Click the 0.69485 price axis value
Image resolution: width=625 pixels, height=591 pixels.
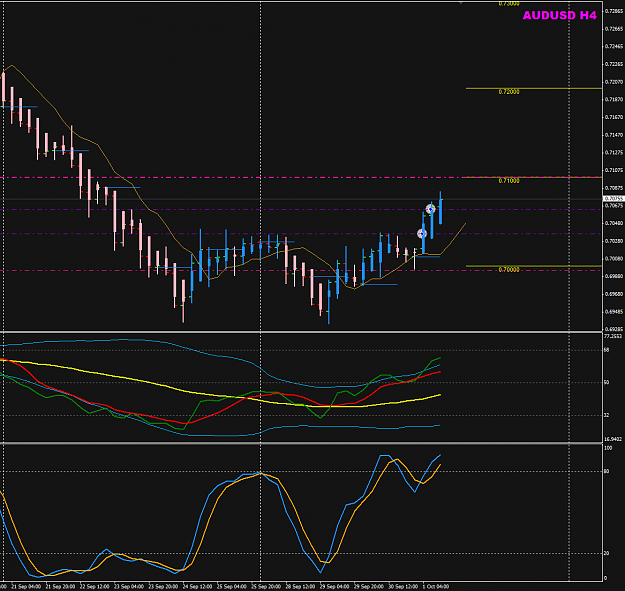[x=613, y=312]
